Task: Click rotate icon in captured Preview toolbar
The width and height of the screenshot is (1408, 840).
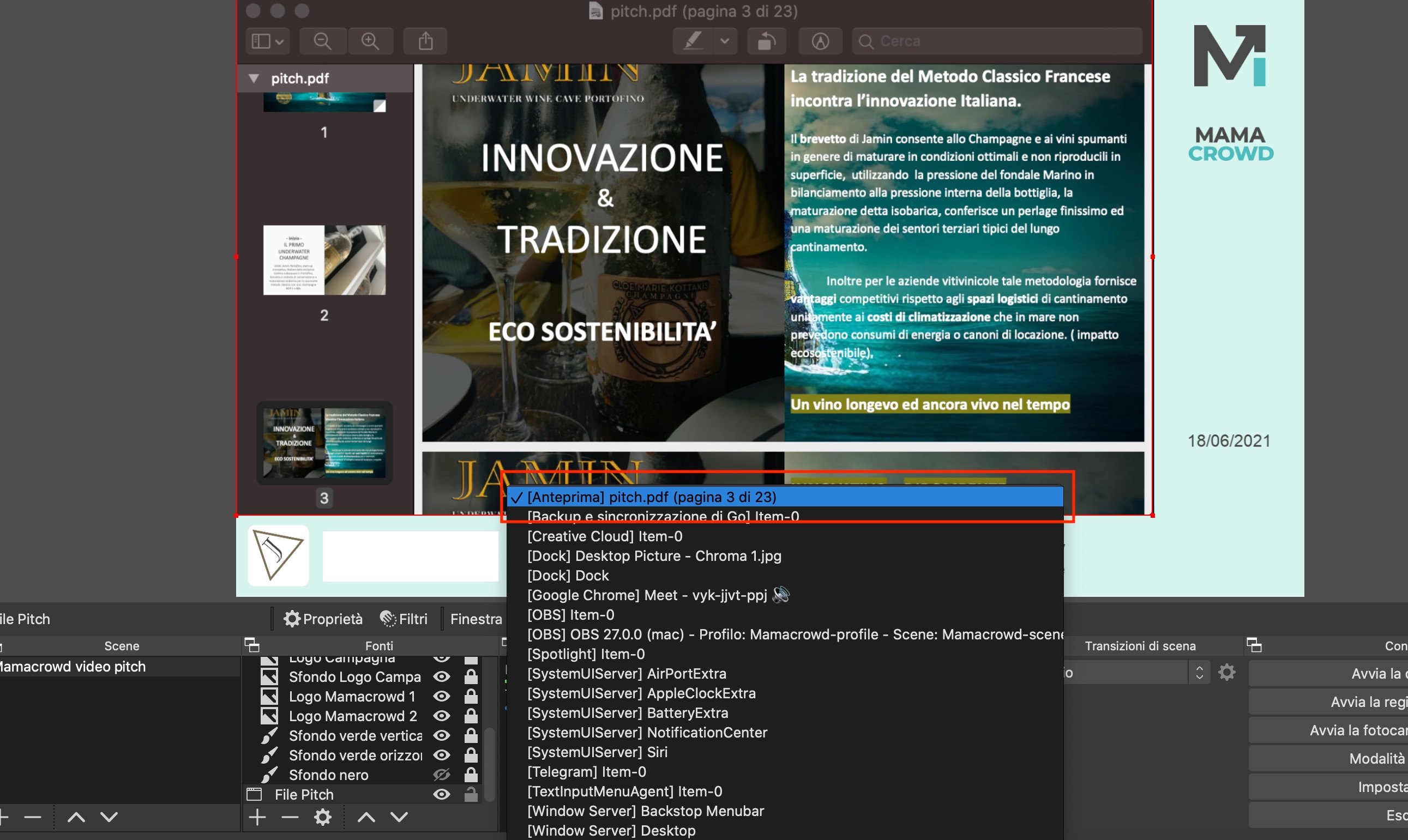Action: click(x=767, y=41)
